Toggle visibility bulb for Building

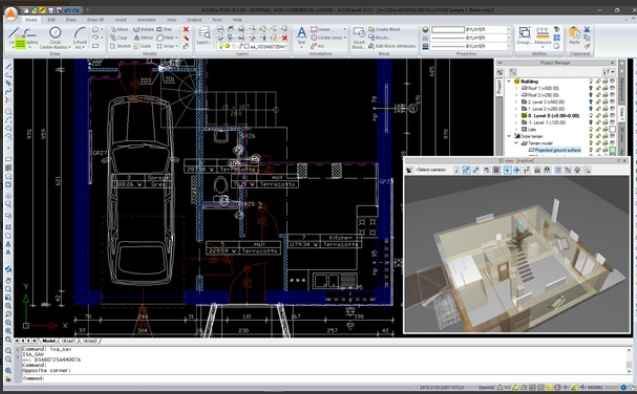coord(591,81)
